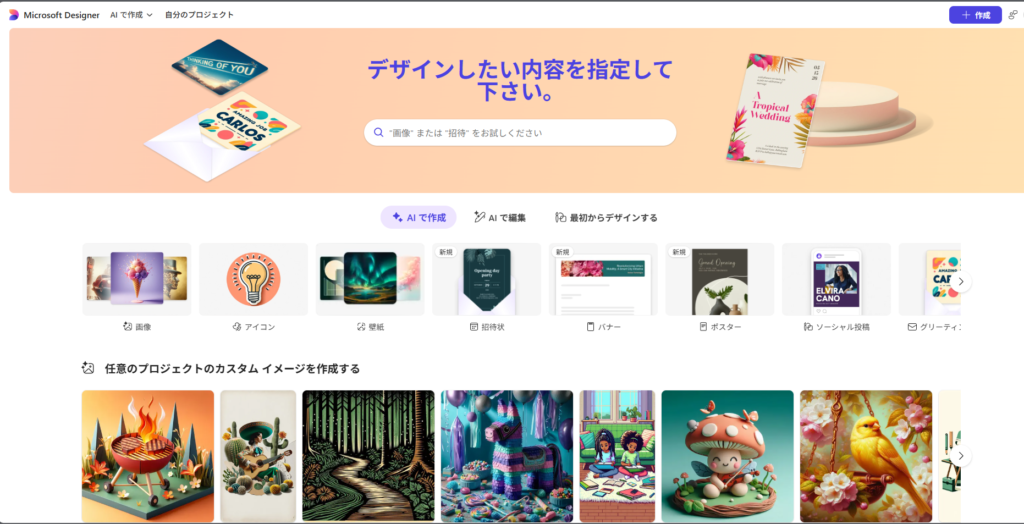Expand the AI で作成 dropdown menu
The image size is (1024, 524).
point(131,14)
